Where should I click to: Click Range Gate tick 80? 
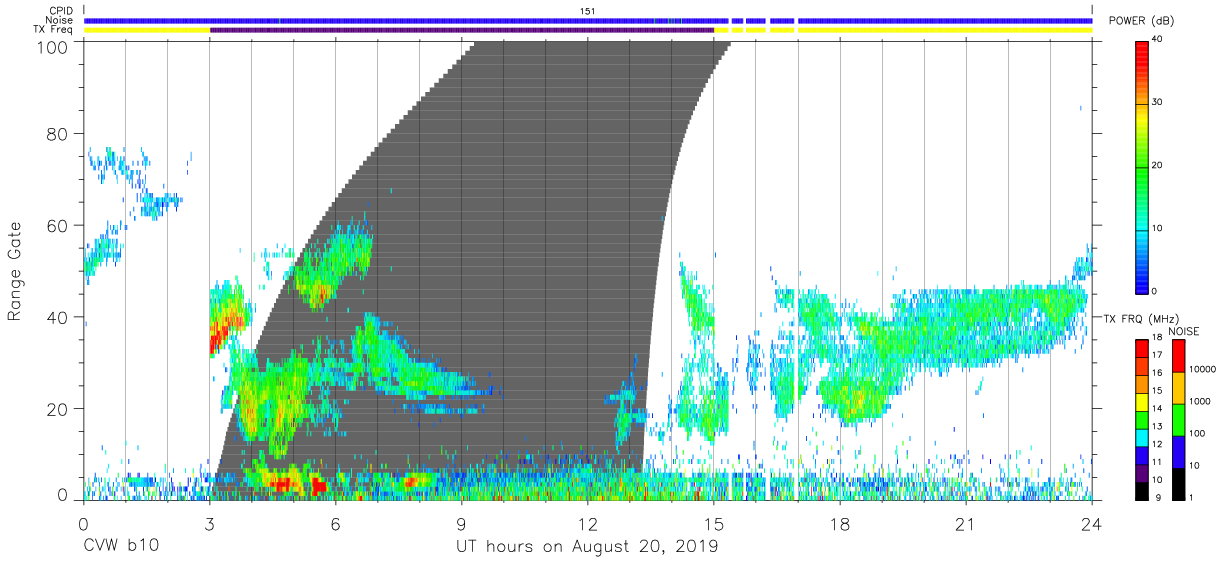[58, 134]
